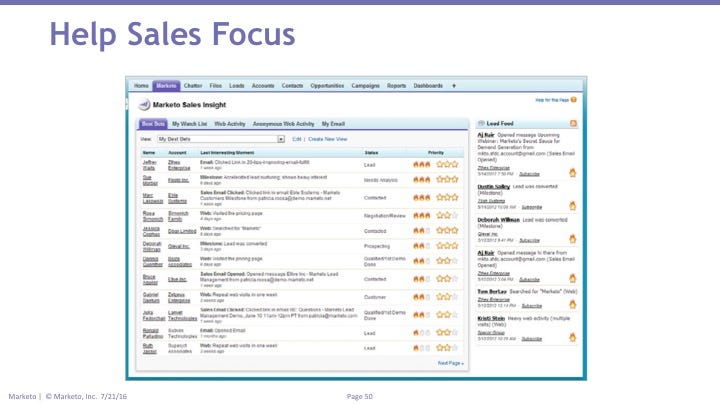
Task: Select the Marketo tab
Action: pyautogui.click(x=166, y=86)
